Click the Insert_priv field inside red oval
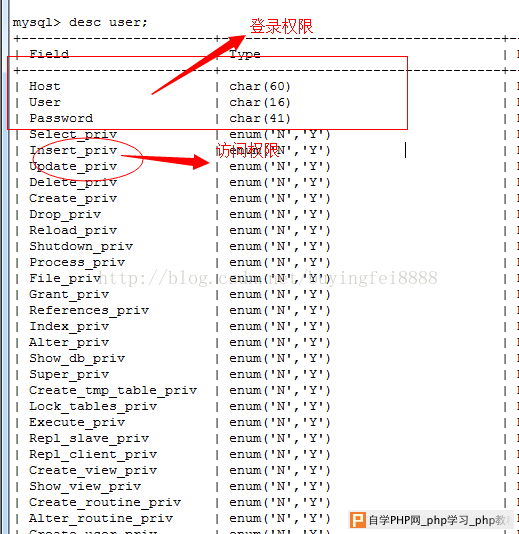Image resolution: width=519 pixels, height=534 pixels. coord(73,151)
